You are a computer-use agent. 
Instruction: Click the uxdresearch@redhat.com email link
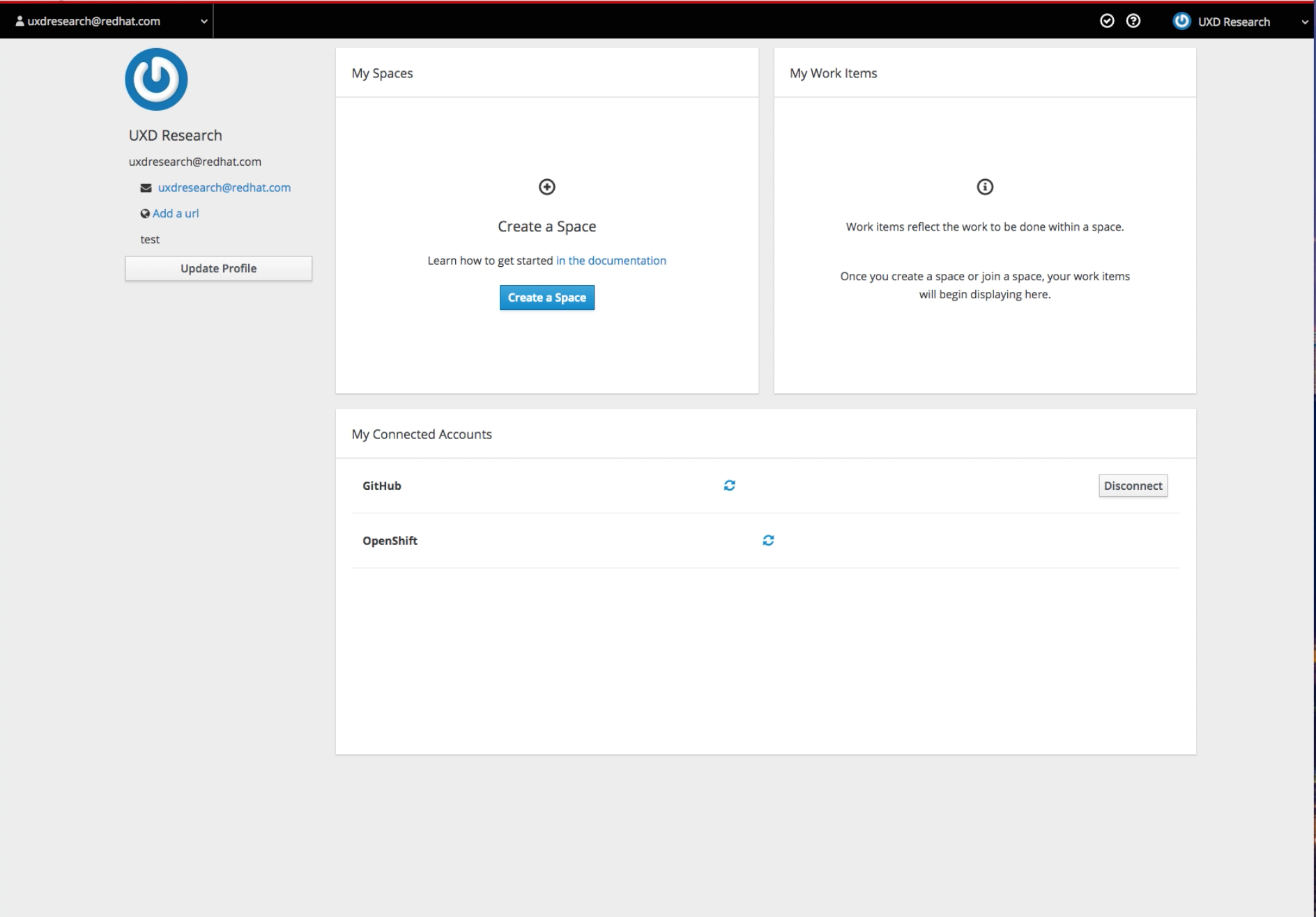coord(224,187)
